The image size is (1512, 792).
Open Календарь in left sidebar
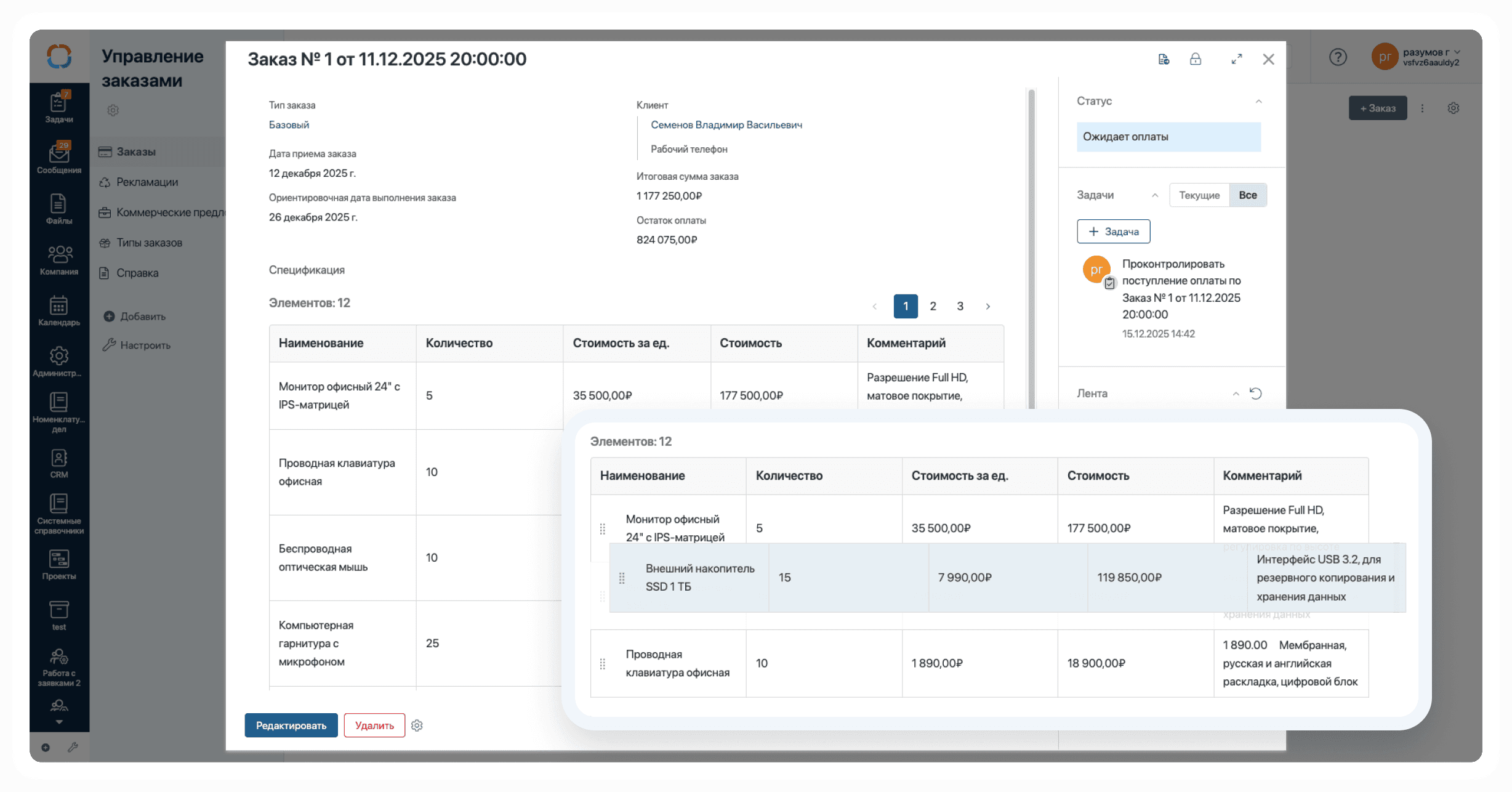click(59, 310)
